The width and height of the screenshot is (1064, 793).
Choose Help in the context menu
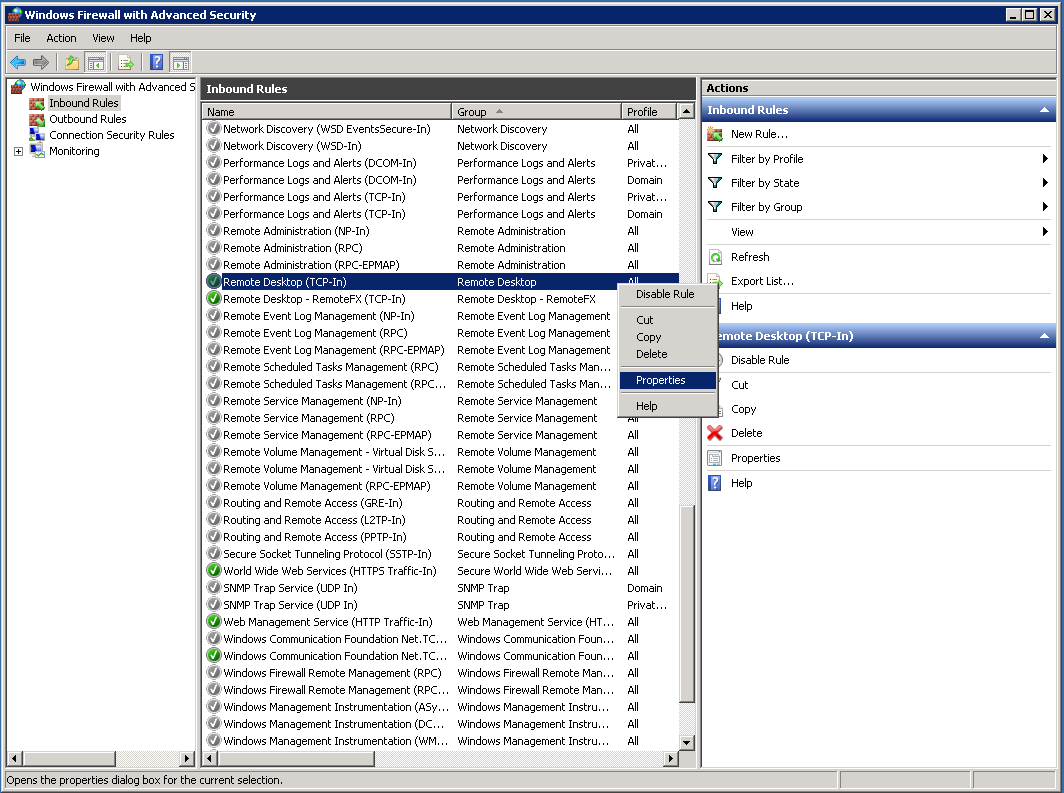668,406
